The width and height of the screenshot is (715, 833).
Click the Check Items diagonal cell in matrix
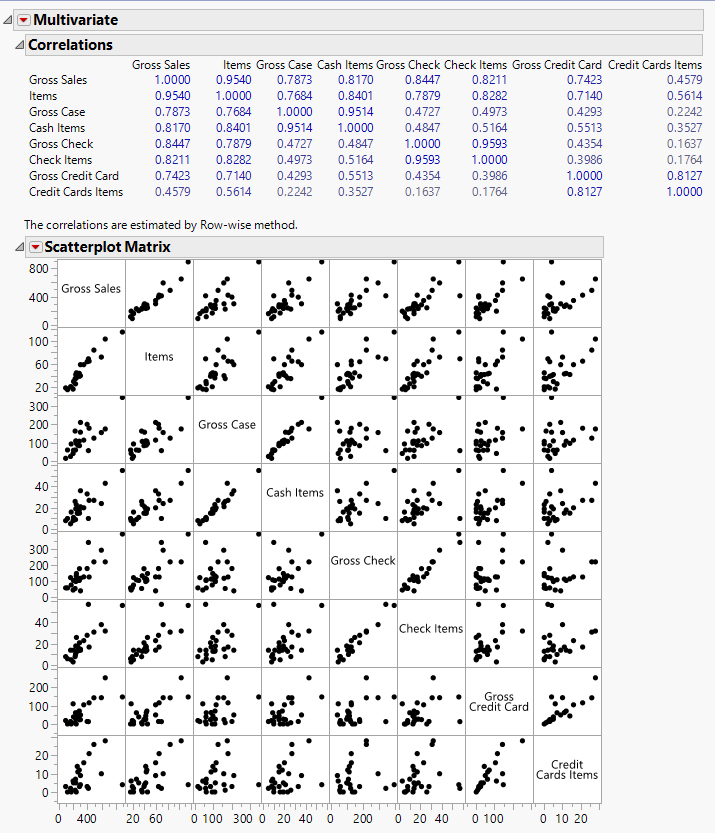tap(431, 633)
